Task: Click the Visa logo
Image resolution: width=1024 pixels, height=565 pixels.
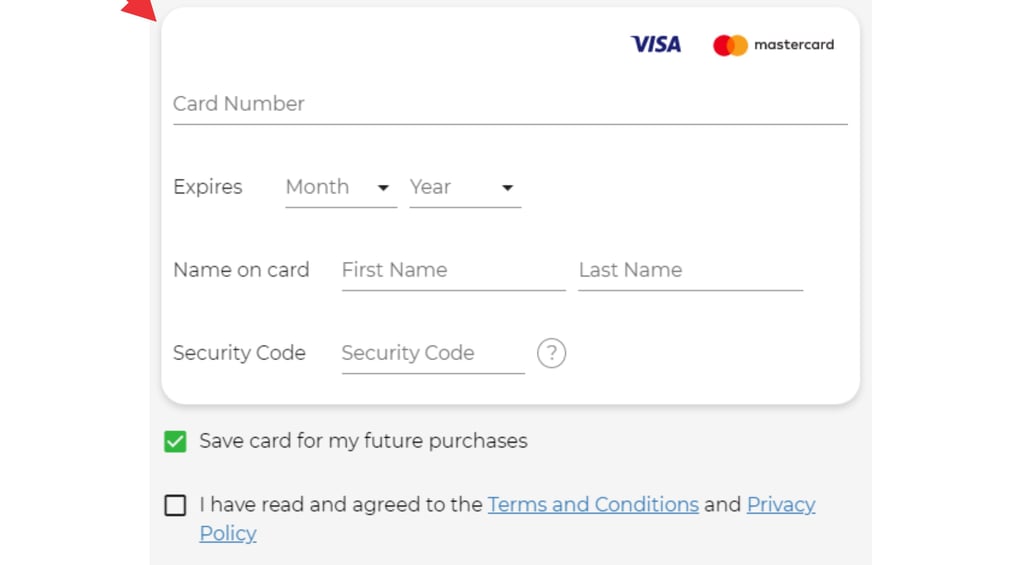Action: click(655, 44)
